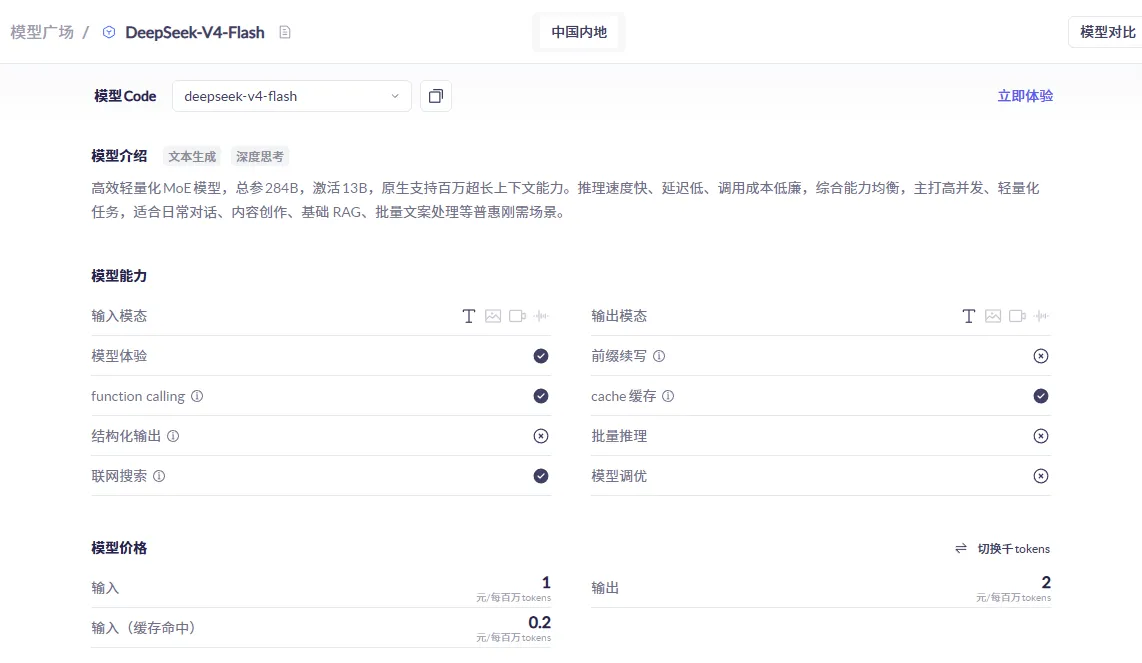Viewport: 1142px width, 663px height.
Task: Click the 输入（缓存命中）price label
Action: tap(143, 628)
